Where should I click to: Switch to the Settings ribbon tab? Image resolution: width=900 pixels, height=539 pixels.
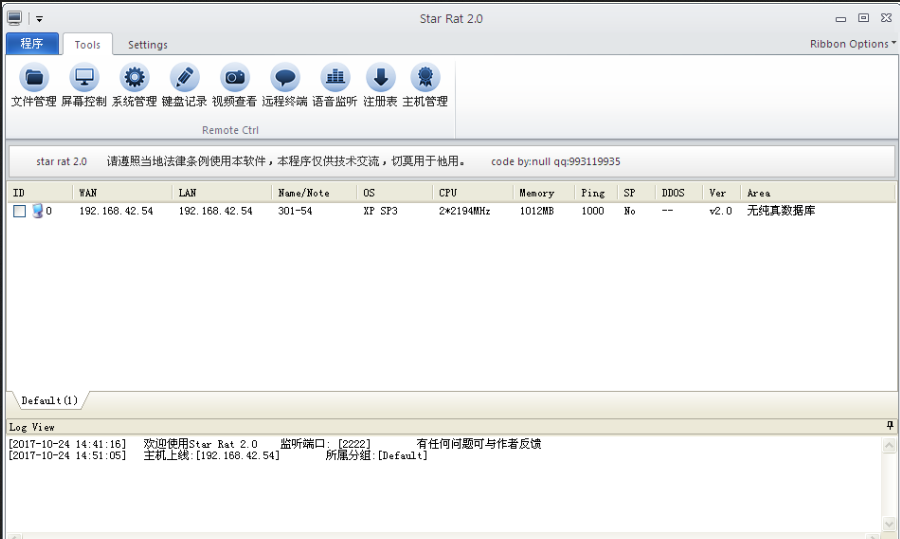click(148, 44)
